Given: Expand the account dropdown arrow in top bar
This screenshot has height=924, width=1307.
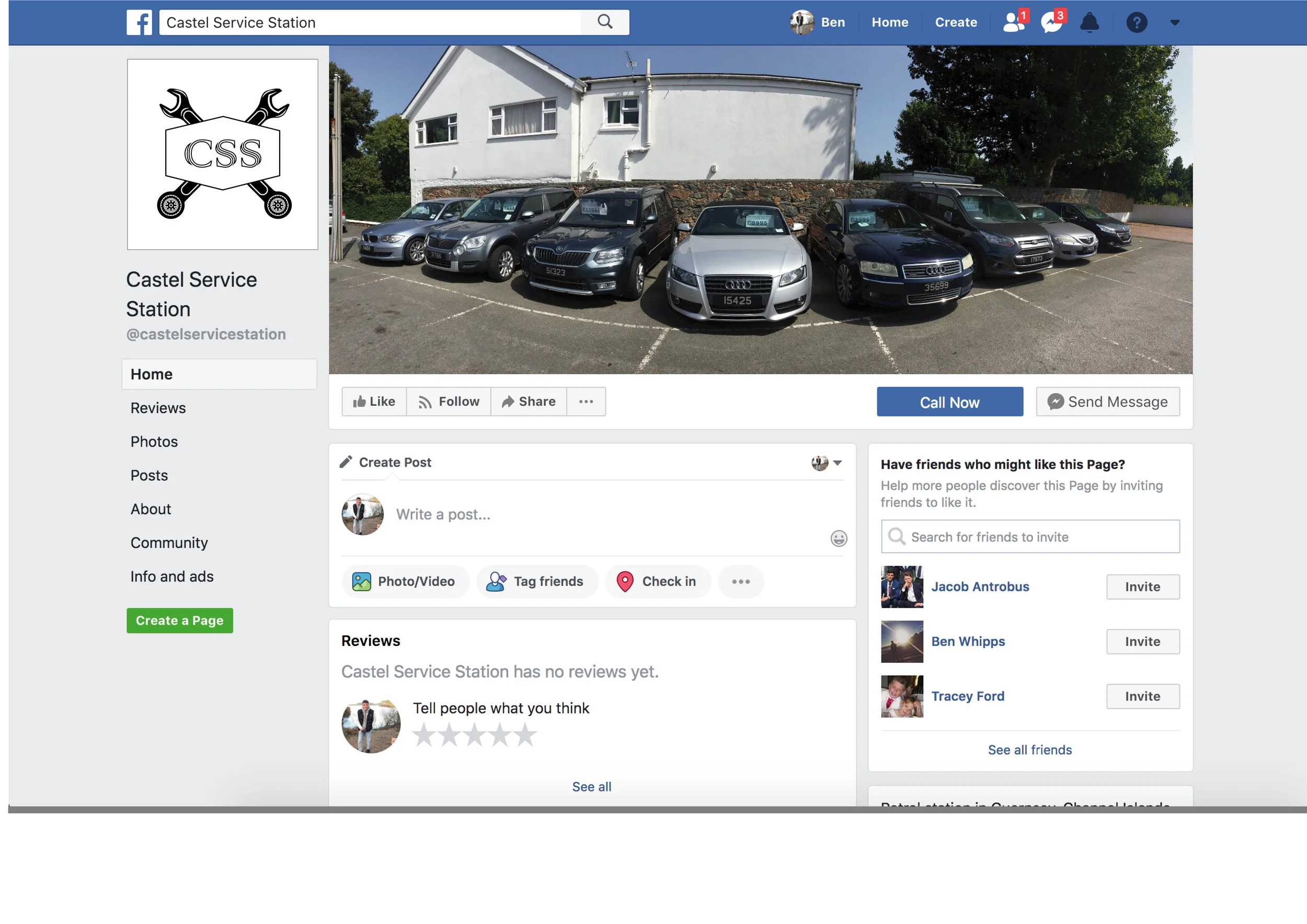Looking at the screenshot, I should pyautogui.click(x=1174, y=23).
